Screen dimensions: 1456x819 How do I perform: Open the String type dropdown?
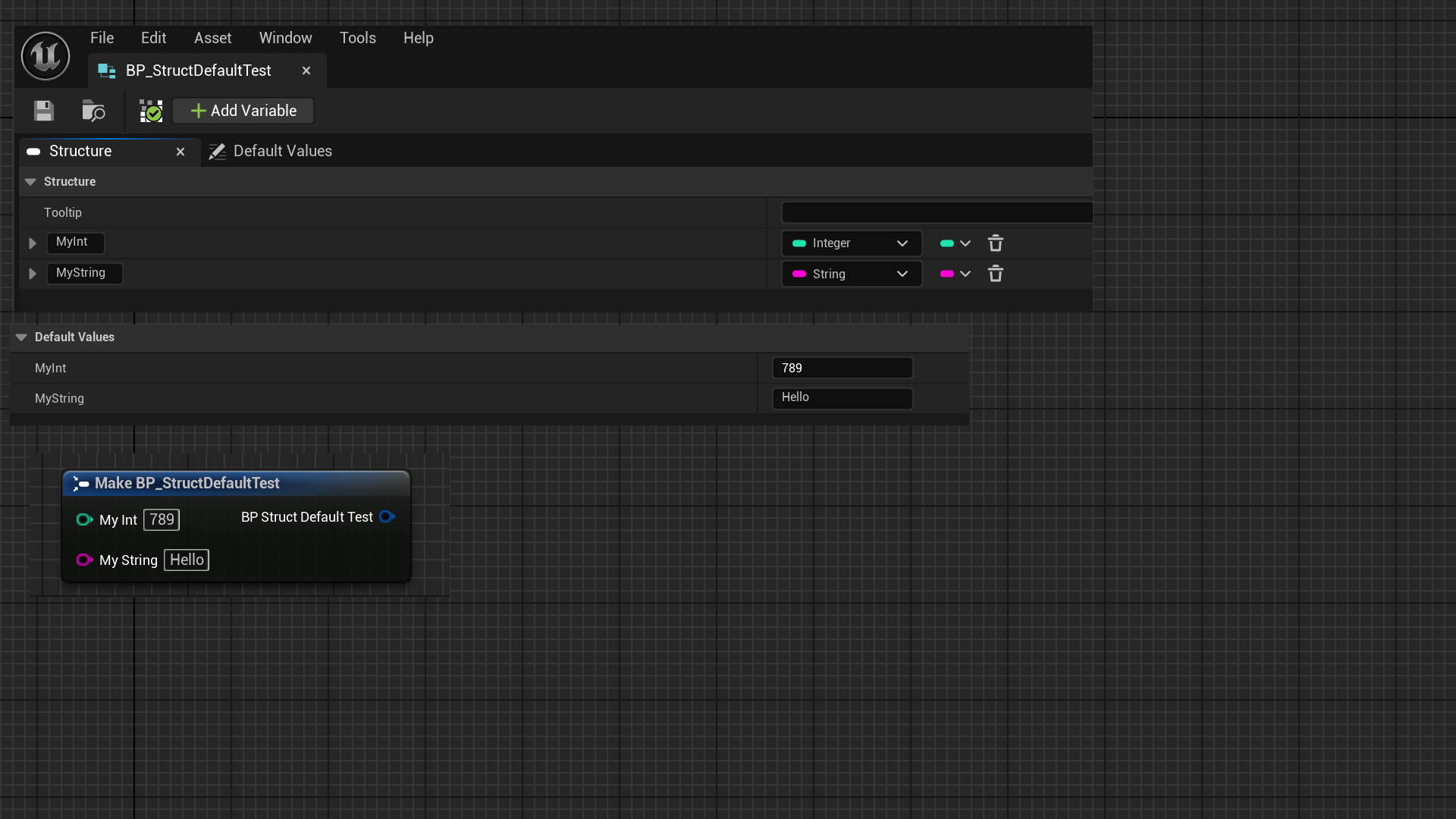pos(851,274)
